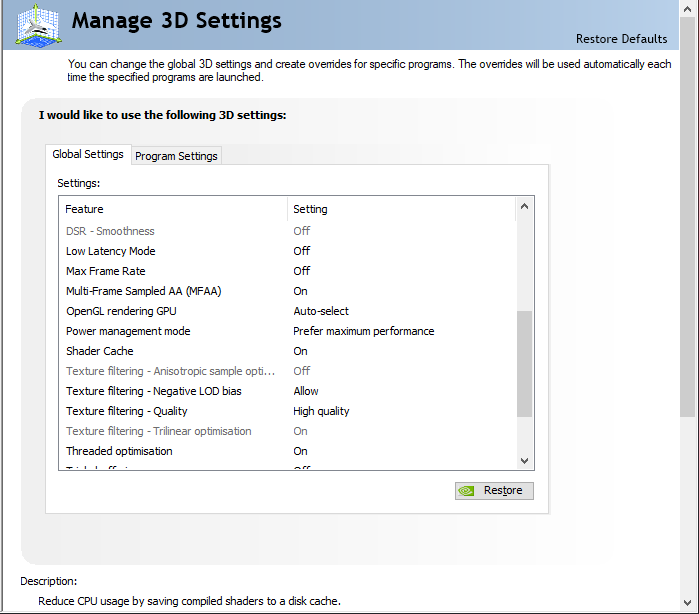699x614 pixels.
Task: Select the DSR - Smoothness row
Action: pyautogui.click(x=288, y=231)
